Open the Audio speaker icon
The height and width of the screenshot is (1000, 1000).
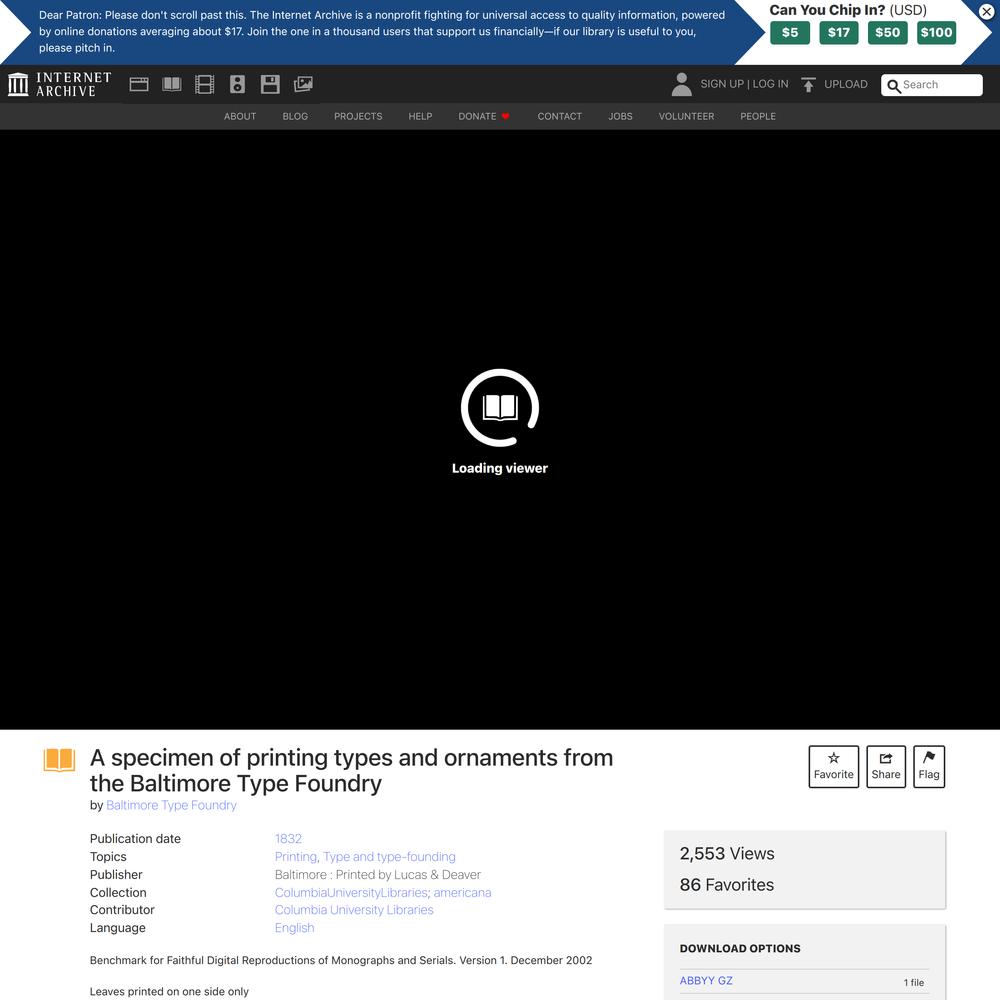tap(237, 84)
